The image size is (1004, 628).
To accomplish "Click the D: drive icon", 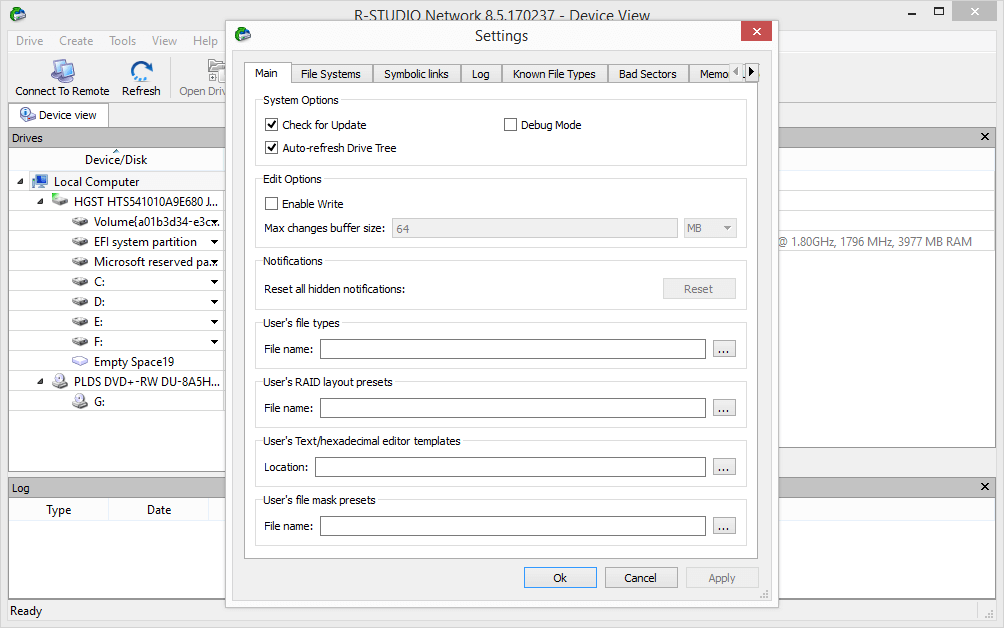I will click(80, 301).
